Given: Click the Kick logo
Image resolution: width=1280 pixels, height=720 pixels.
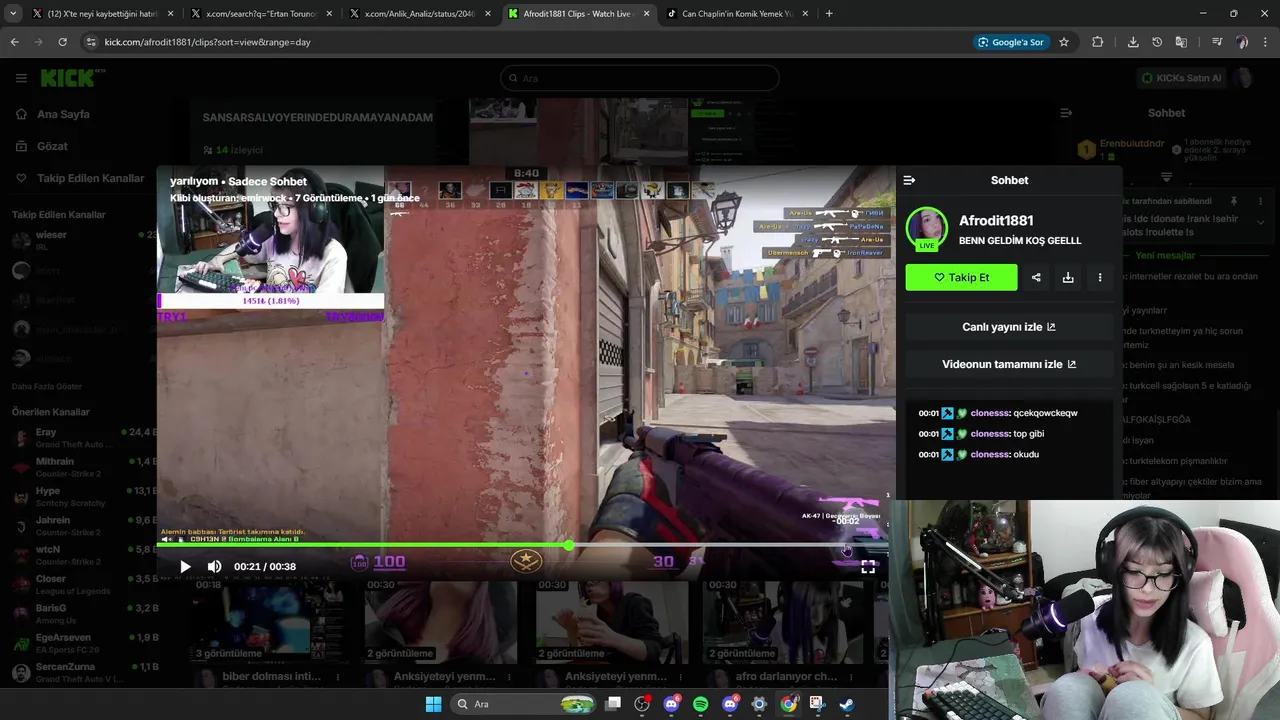Looking at the screenshot, I should click(x=72, y=78).
